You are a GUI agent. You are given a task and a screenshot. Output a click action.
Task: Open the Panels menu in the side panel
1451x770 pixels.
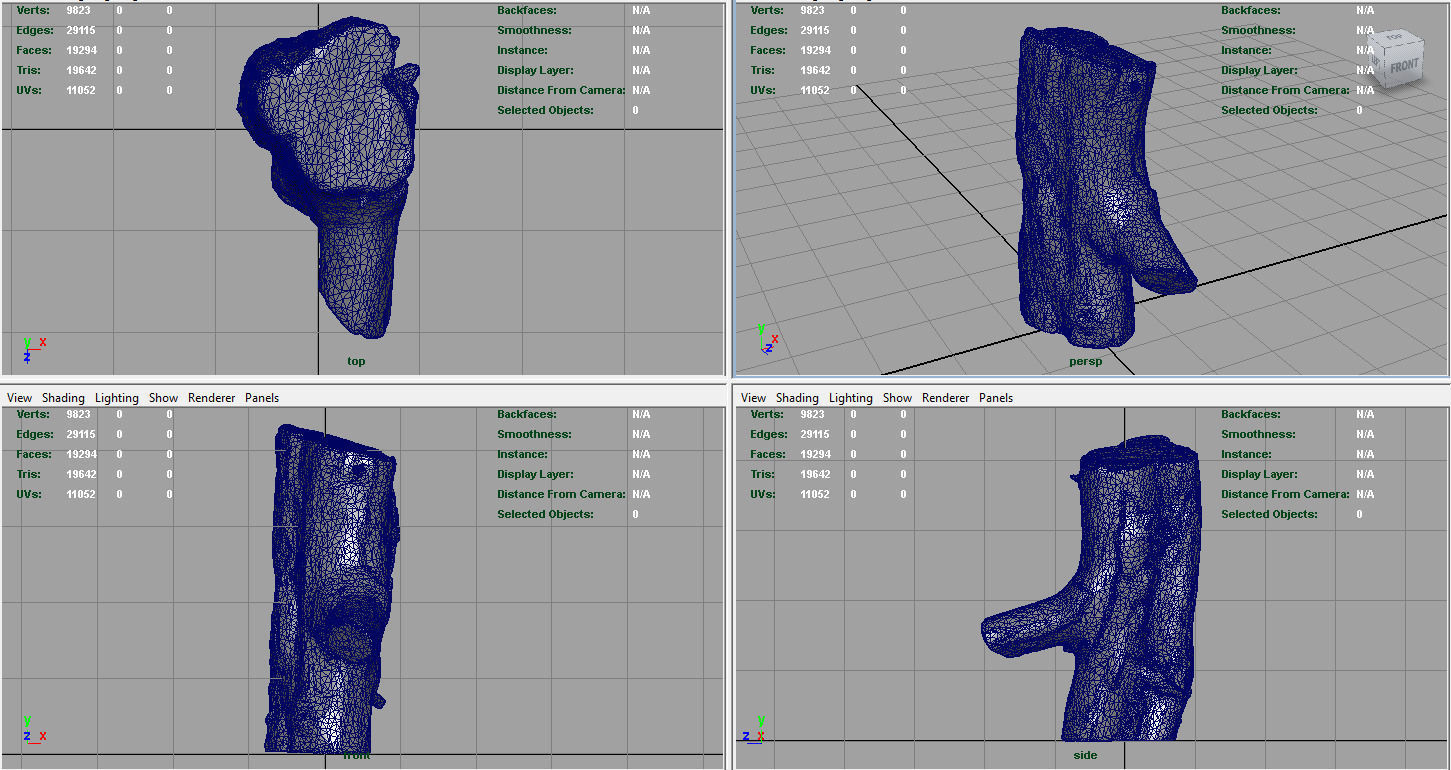(x=996, y=398)
